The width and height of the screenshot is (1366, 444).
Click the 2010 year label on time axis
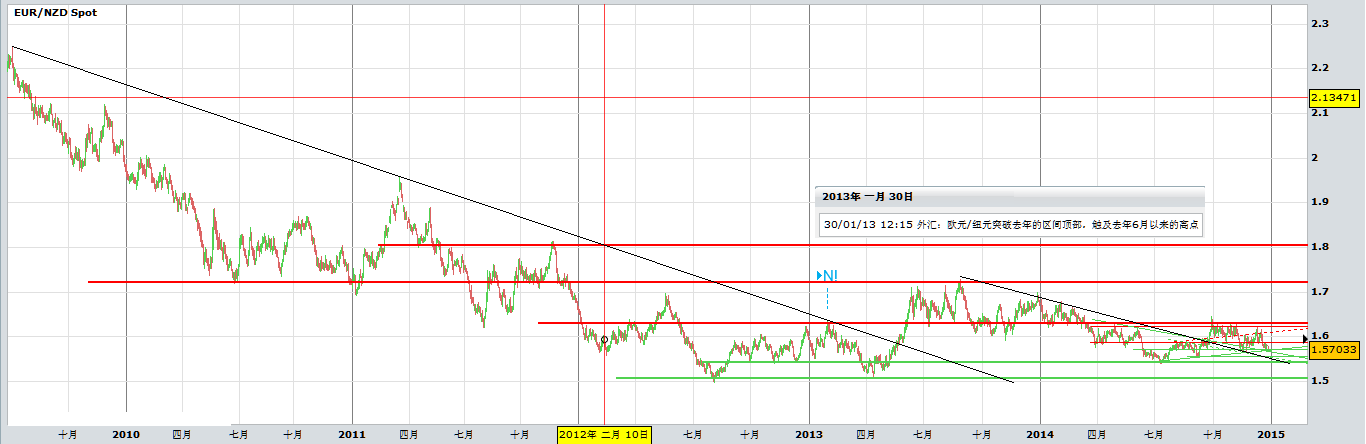pyautogui.click(x=126, y=434)
